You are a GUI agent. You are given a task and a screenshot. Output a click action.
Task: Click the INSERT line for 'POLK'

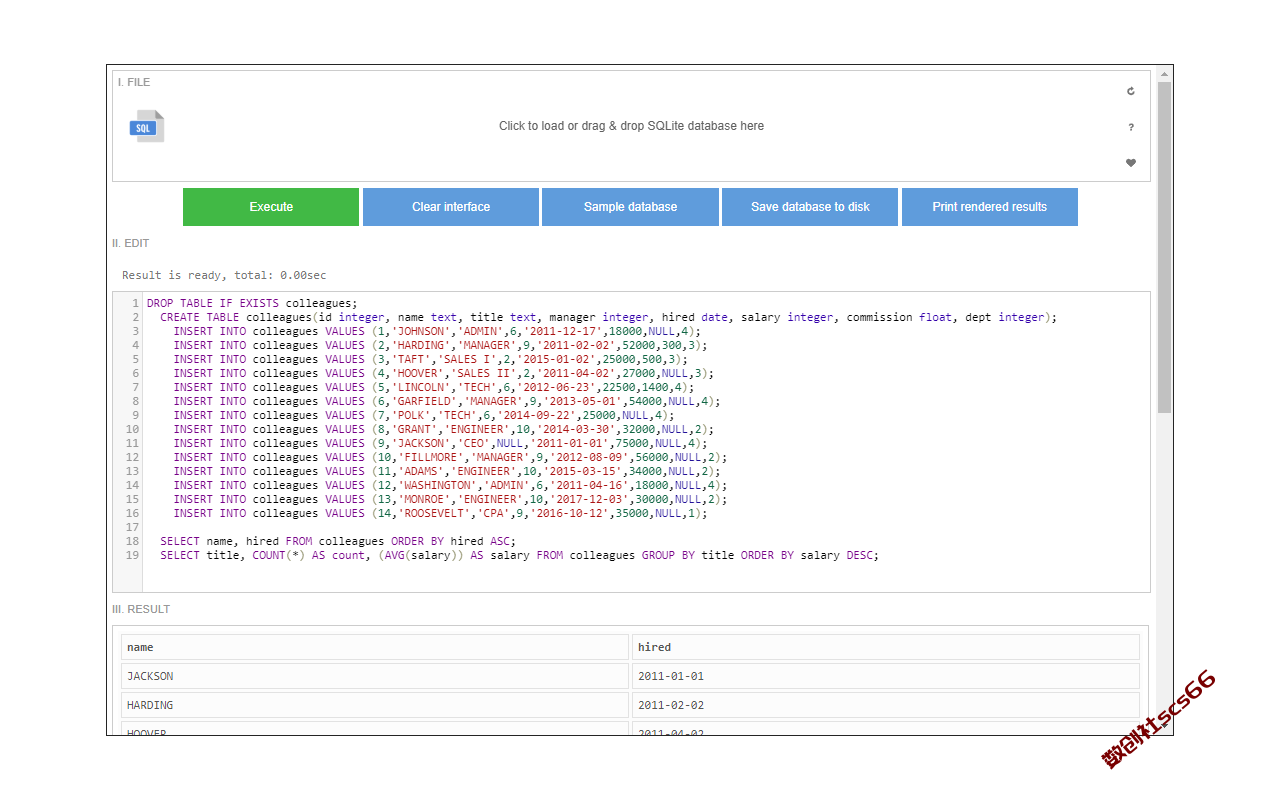[424, 415]
